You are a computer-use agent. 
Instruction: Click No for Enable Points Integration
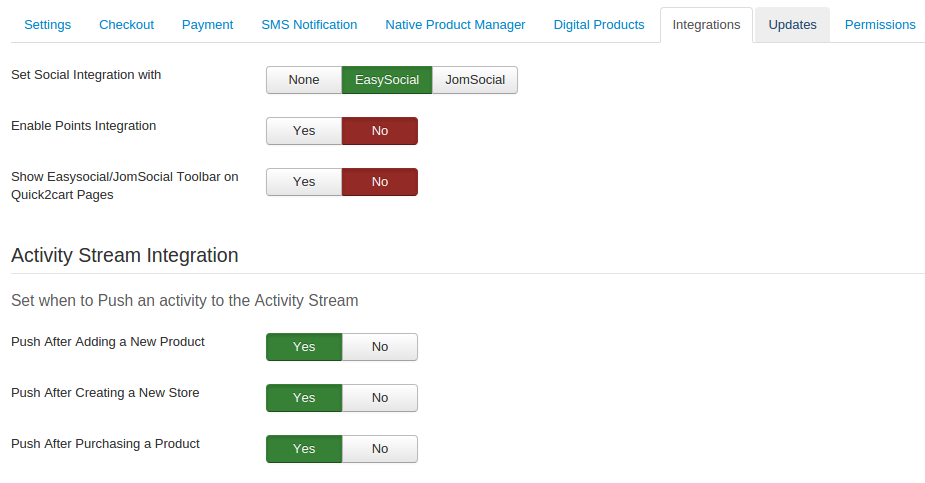(380, 131)
